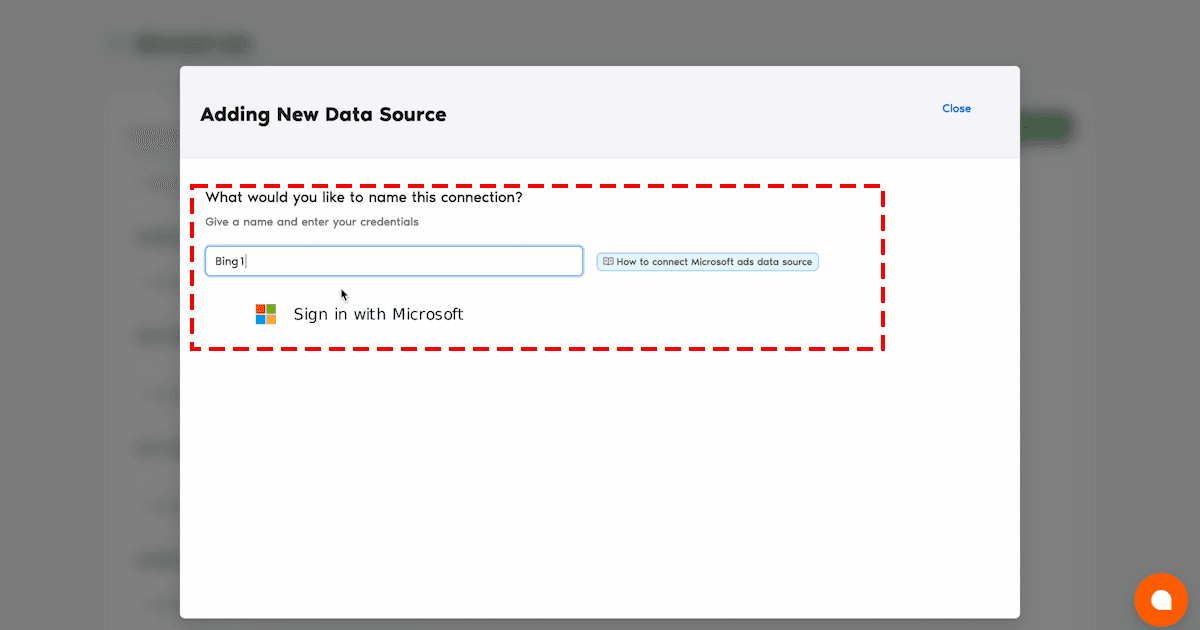Click the word Microsoft in sign-in button
This screenshot has width=1200, height=630.
coord(427,314)
